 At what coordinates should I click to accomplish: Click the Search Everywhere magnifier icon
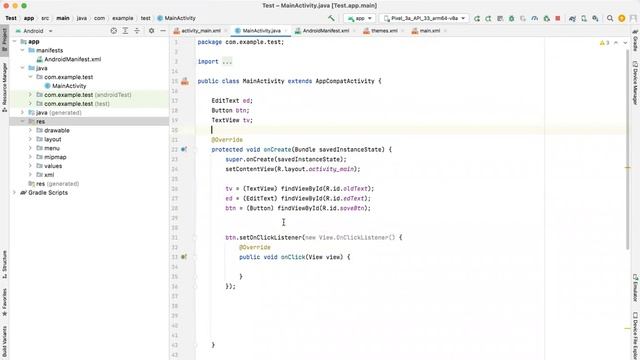click(610, 18)
